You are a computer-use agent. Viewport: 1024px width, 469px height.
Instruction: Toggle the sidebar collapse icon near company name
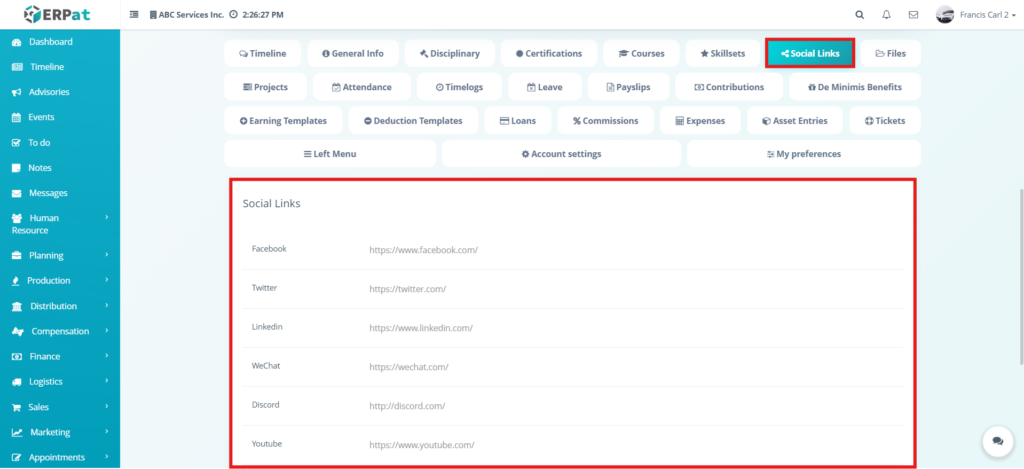click(134, 14)
